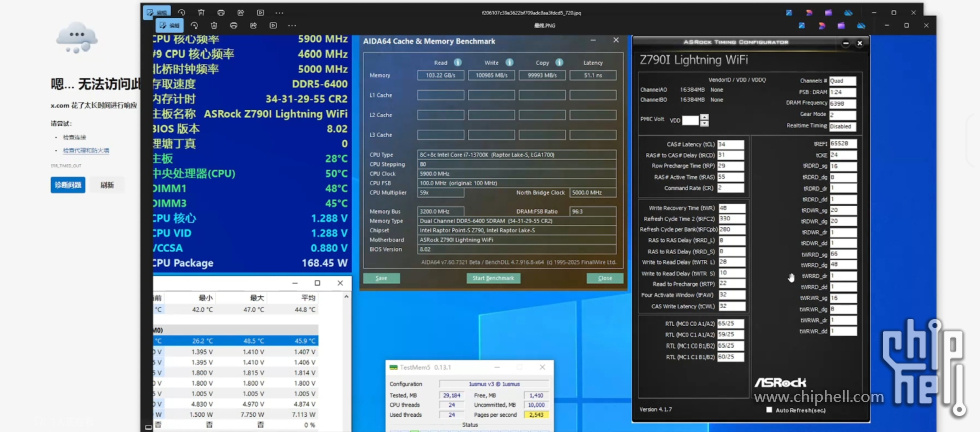The width and height of the screenshot is (980, 432).
Task: Click OneDrive cloud icon in f206937c jpg window
Action: tap(848, 12)
